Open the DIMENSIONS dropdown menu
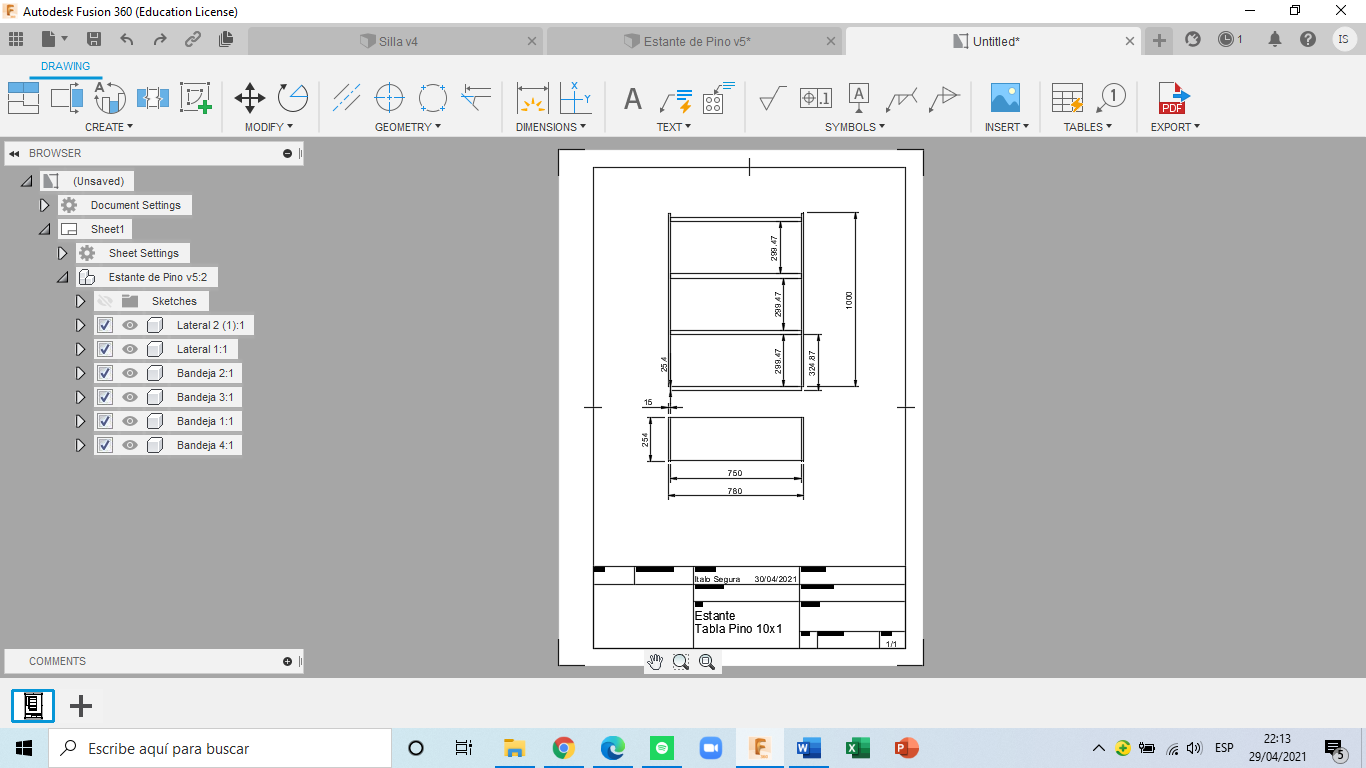 tap(551, 127)
